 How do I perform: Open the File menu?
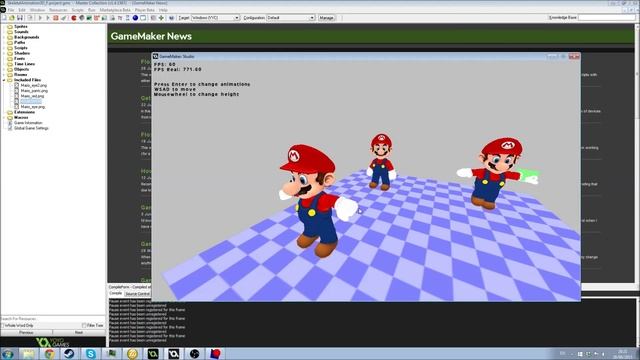coord(11,10)
